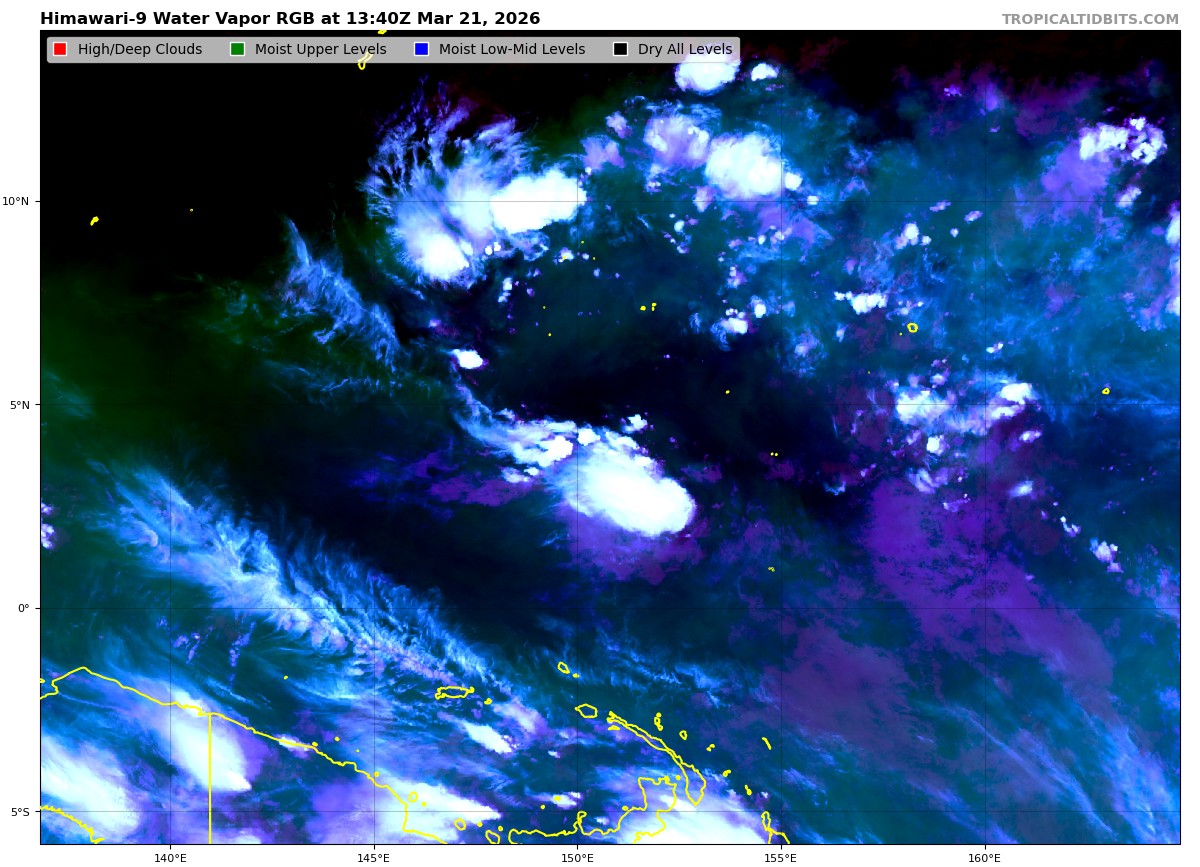Open the TROPICALTIDBITS.COM watermark link
Screen dimensions: 1200x867
pyautogui.click(x=1090, y=19)
